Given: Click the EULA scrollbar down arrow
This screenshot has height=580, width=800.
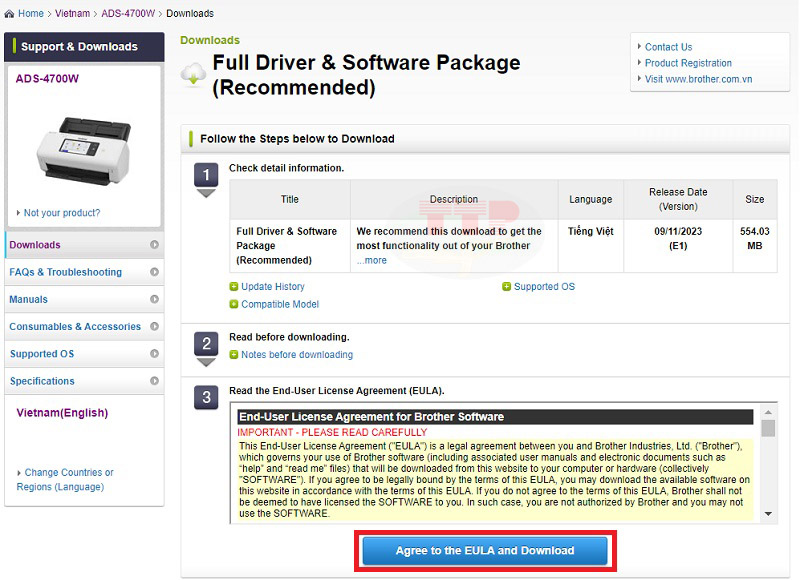Looking at the screenshot, I should 768,514.
